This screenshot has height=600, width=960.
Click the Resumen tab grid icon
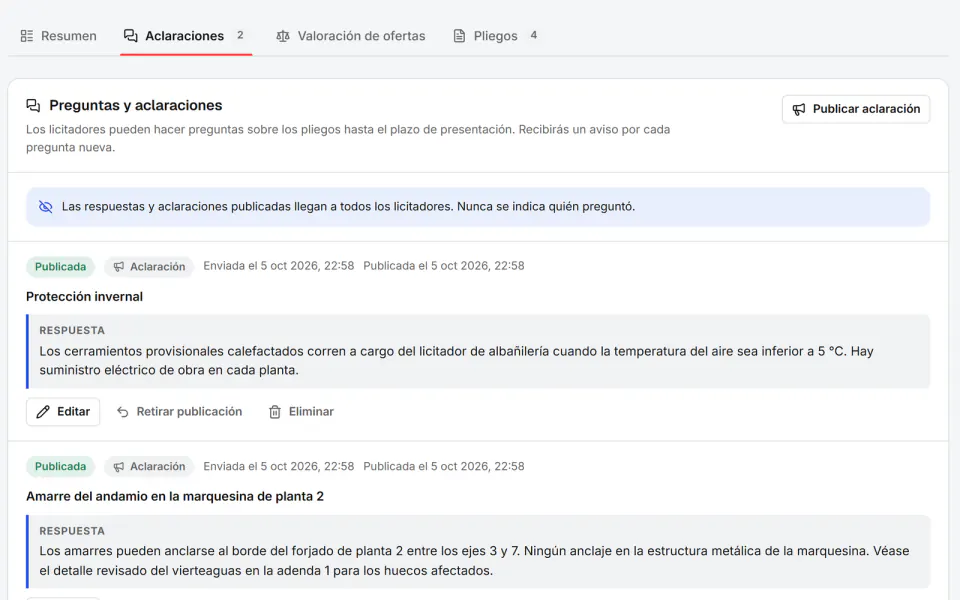click(27, 36)
